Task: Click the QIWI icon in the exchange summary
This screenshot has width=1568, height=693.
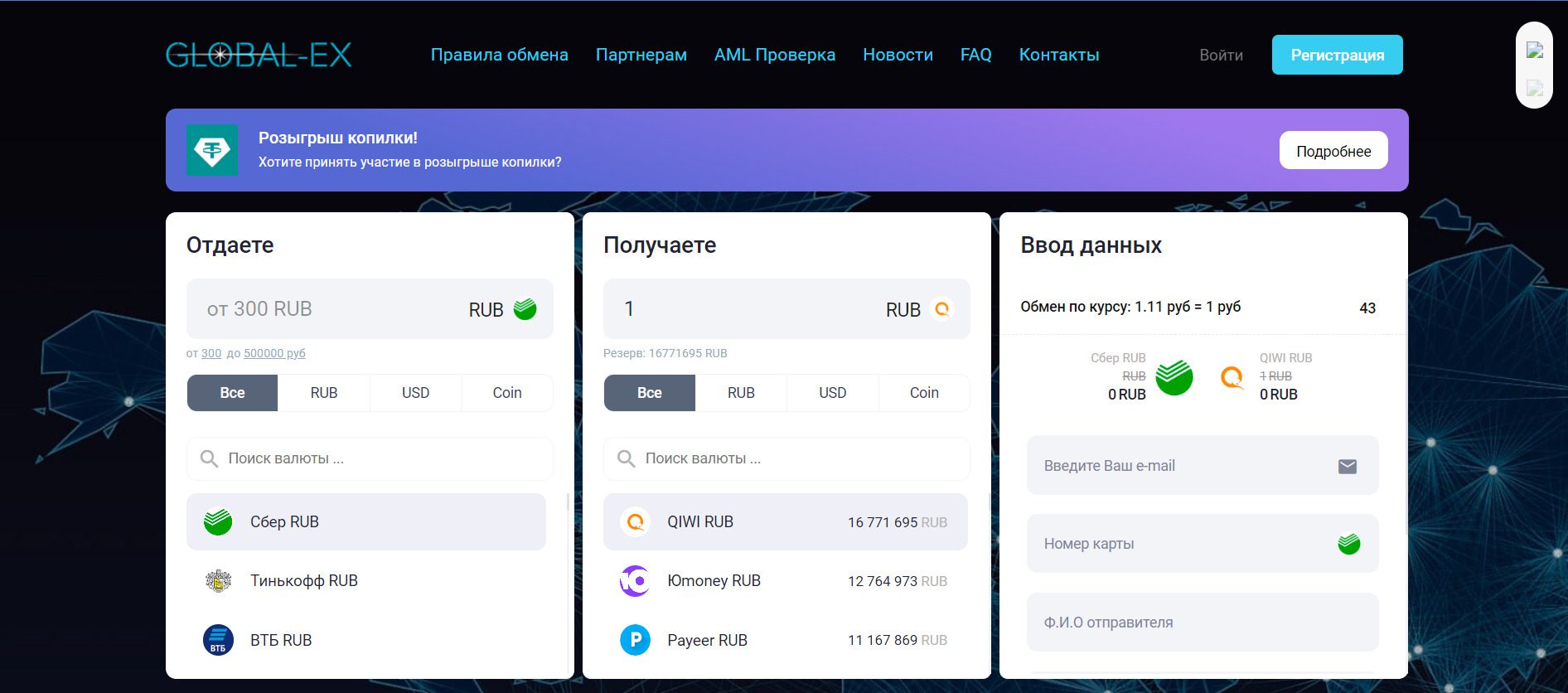Action: [x=1232, y=378]
